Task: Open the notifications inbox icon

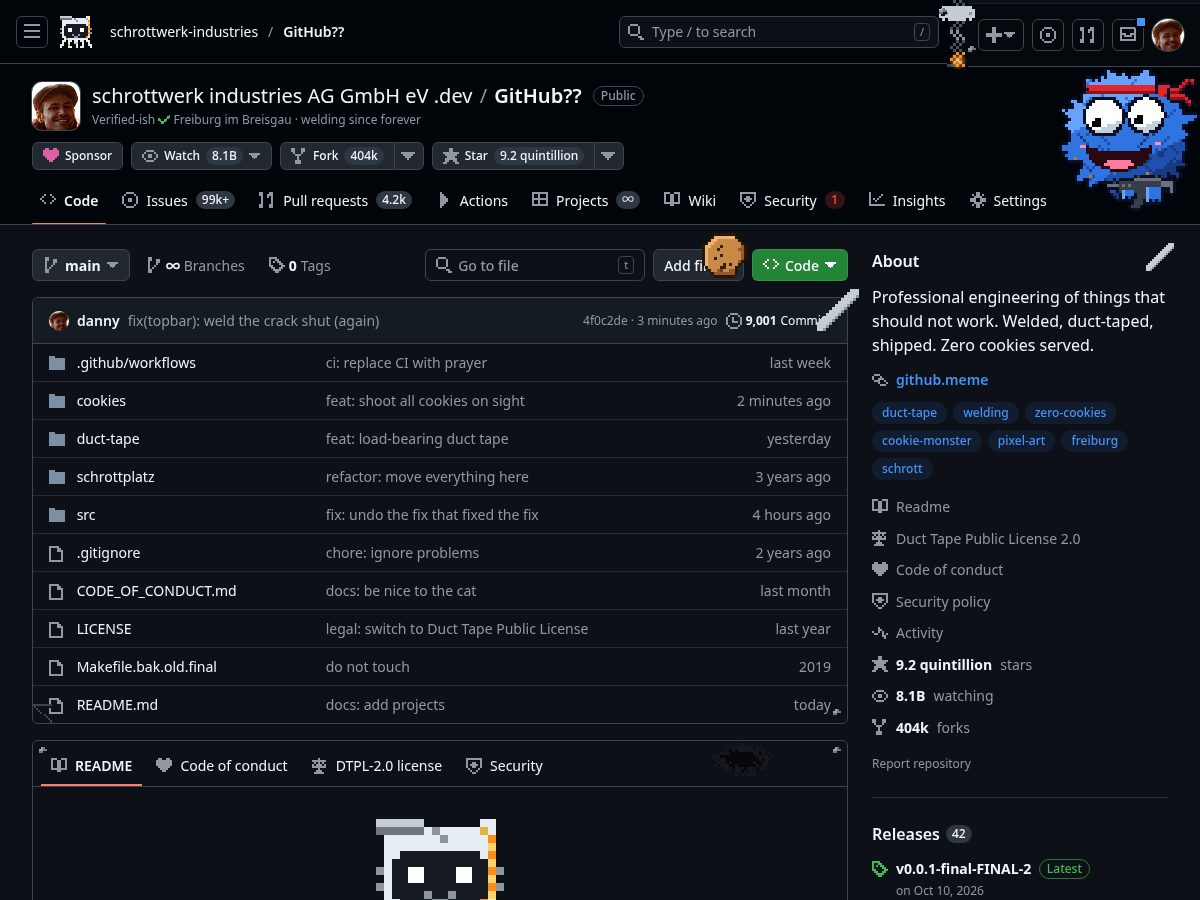Action: [1128, 35]
